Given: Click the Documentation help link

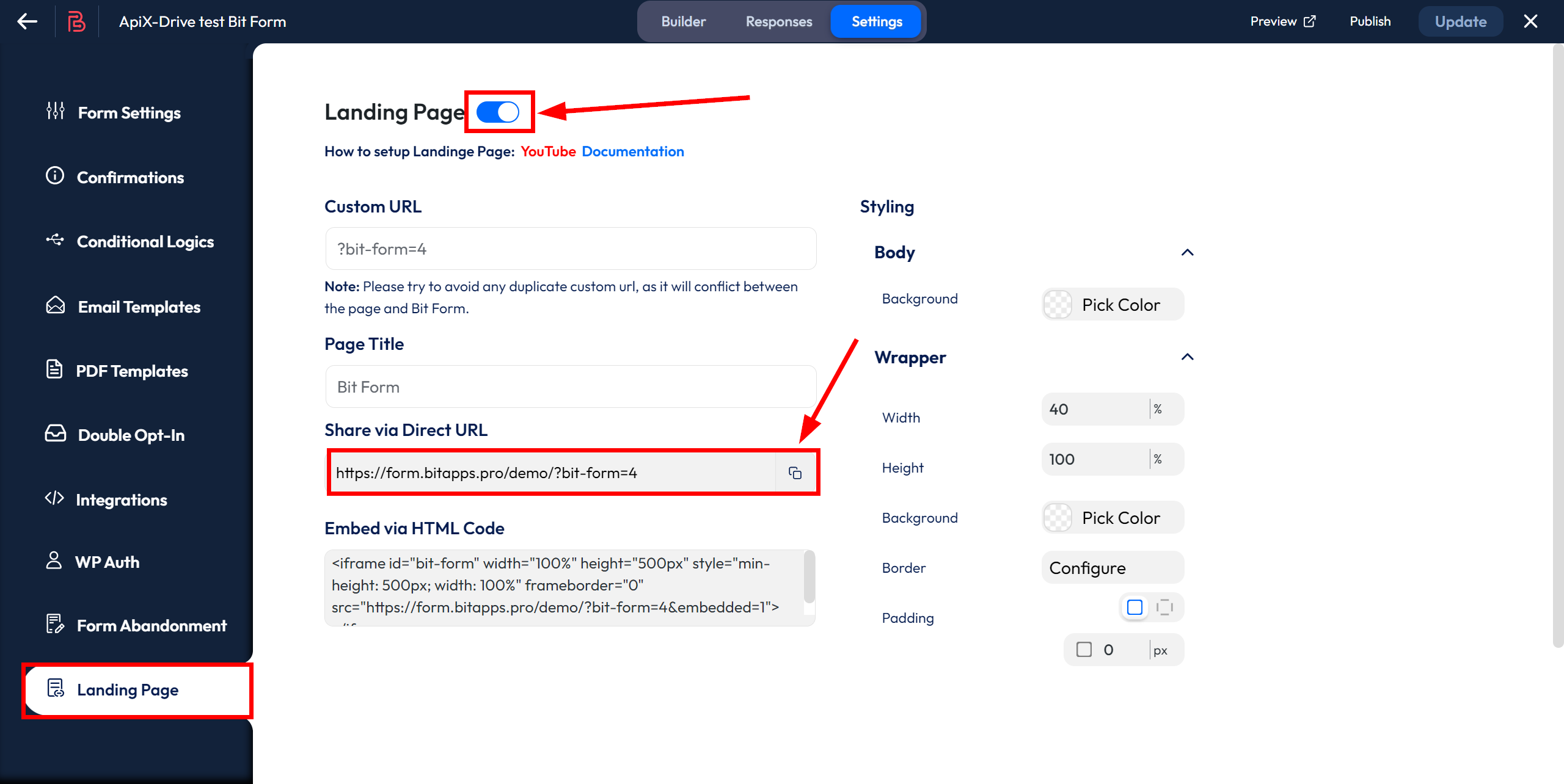Looking at the screenshot, I should [x=633, y=151].
